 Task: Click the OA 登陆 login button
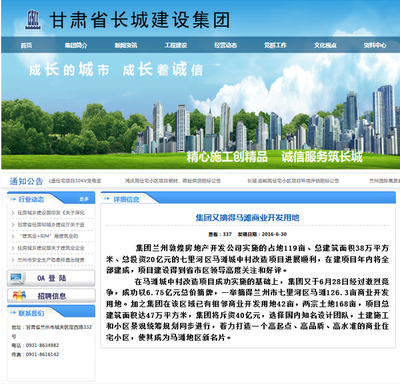click(51, 278)
